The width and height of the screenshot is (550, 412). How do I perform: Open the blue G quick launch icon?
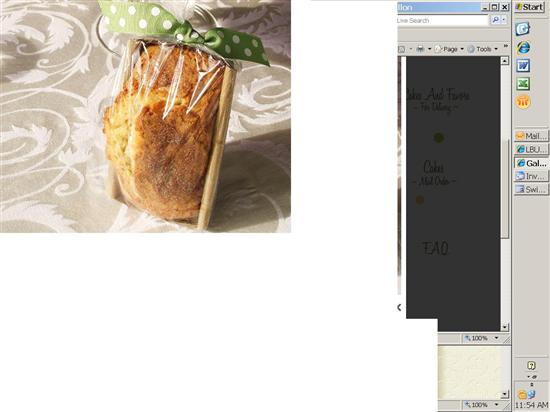[x=523, y=29]
